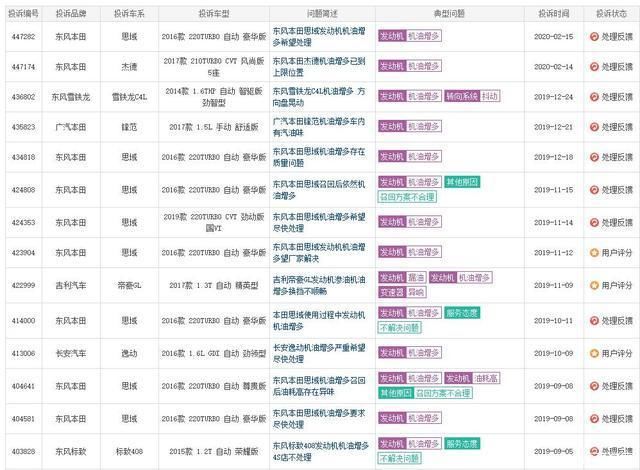Image resolution: width=640 pixels, height=470 pixels.
Task: Click the 投诉编号 column header
Action: [x=23, y=13]
